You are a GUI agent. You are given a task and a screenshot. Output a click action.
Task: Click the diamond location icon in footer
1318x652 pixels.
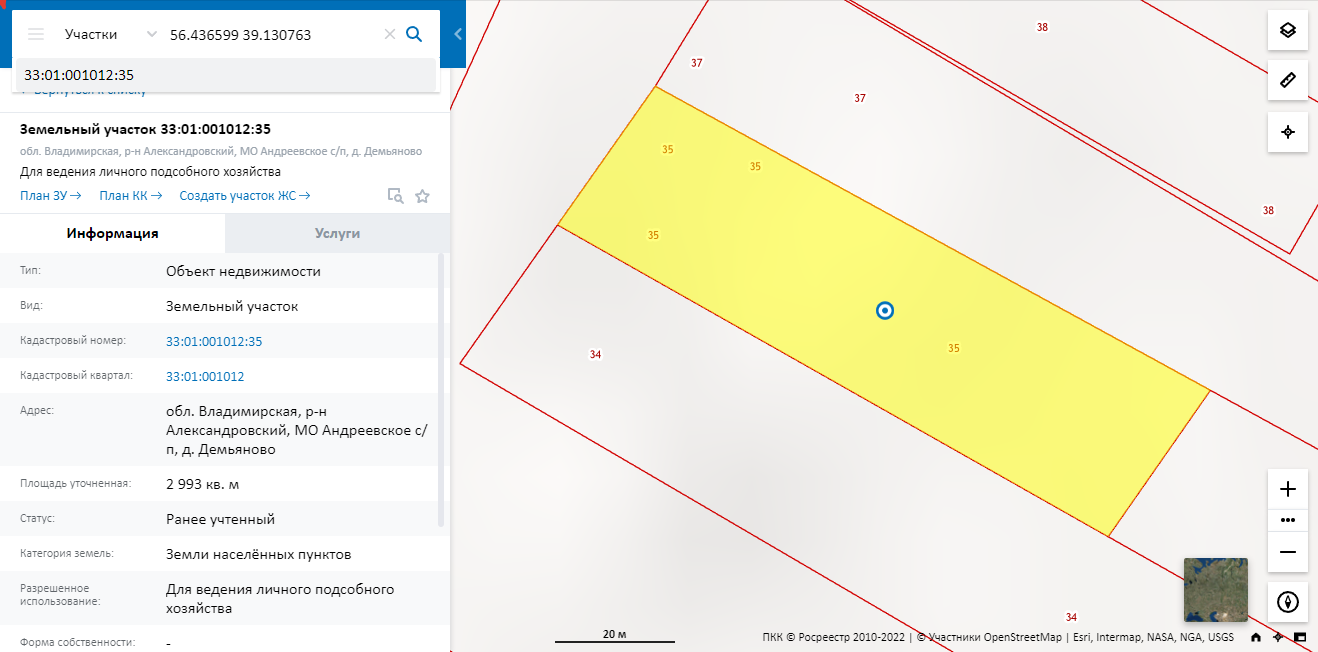[1278, 637]
